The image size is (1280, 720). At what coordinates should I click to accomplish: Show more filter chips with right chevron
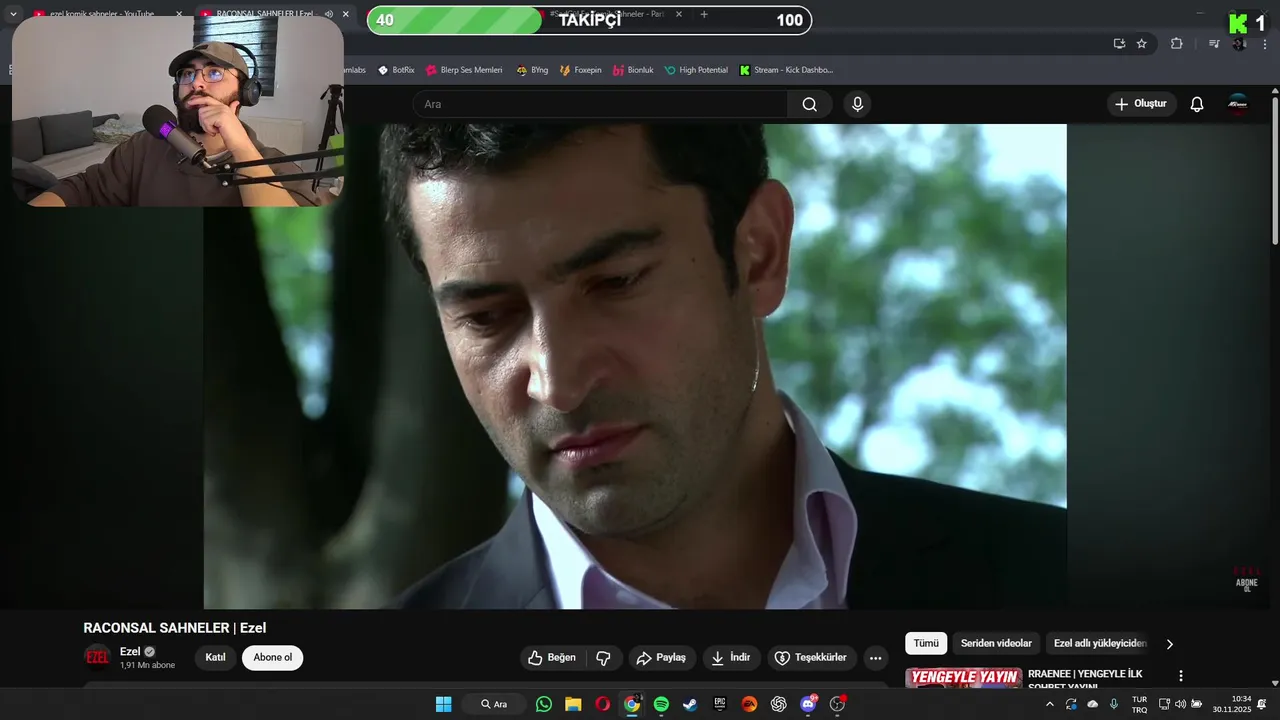pos(1169,644)
